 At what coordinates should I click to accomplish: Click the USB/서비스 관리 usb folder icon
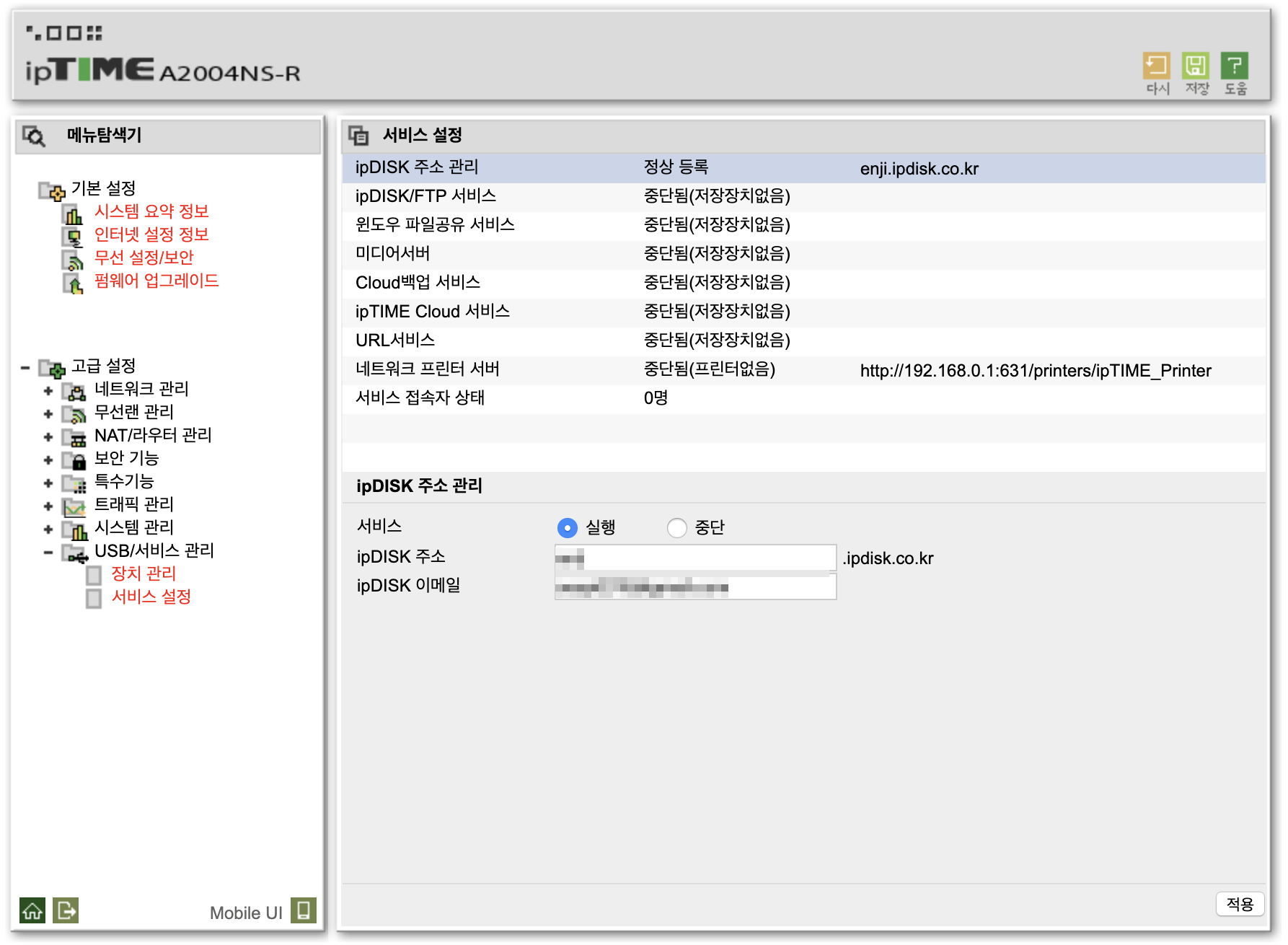(x=74, y=553)
